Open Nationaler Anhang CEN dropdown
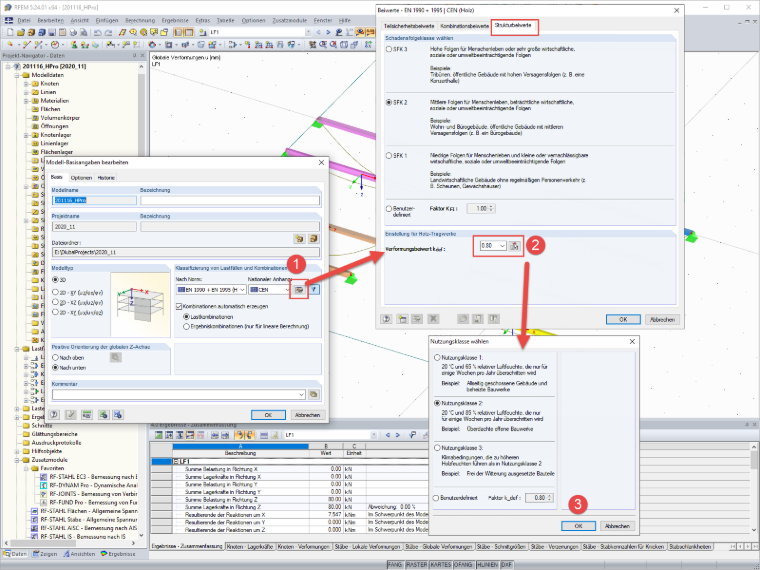The image size is (760, 570). pyautogui.click(x=269, y=290)
